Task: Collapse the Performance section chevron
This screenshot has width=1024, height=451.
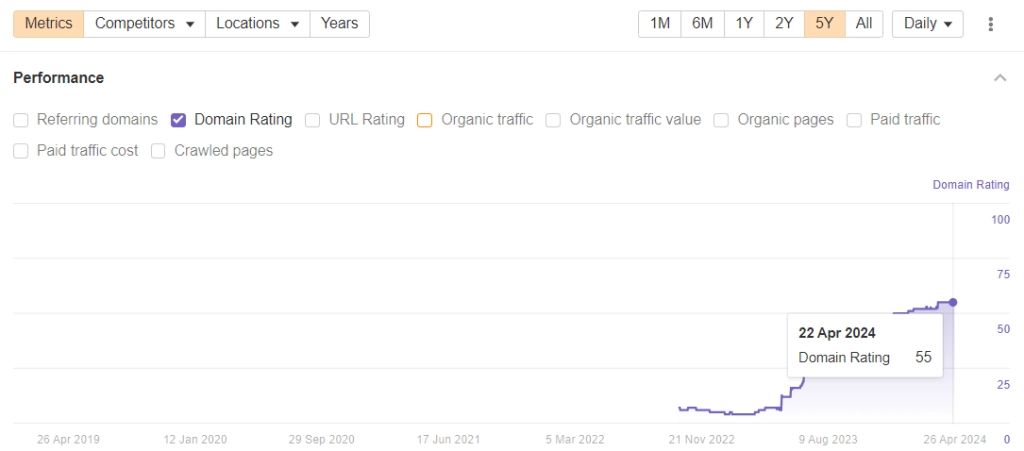Action: [x=1000, y=78]
